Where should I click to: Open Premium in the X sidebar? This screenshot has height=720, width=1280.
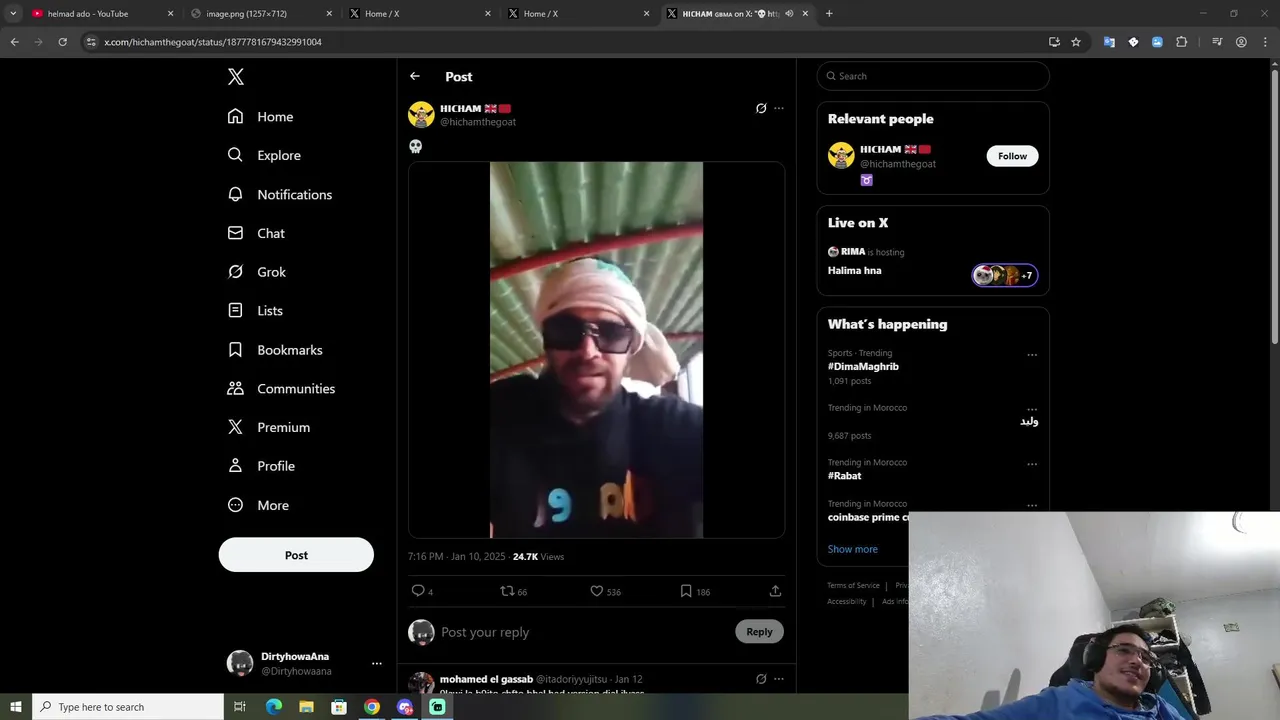(268, 427)
